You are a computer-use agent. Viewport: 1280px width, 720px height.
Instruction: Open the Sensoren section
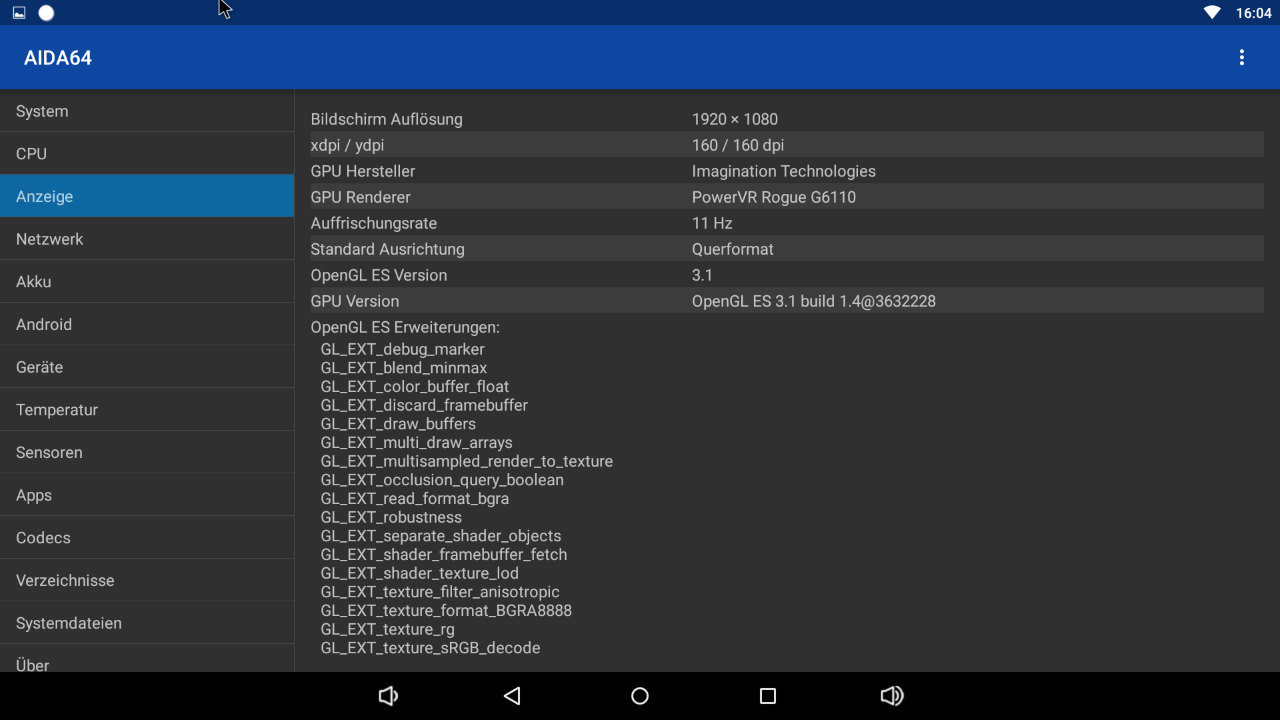click(x=147, y=452)
